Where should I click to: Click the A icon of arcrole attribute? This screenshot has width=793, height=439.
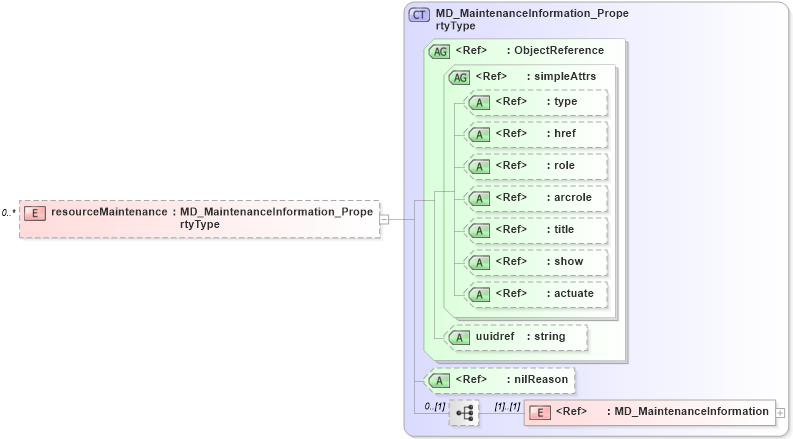point(479,198)
